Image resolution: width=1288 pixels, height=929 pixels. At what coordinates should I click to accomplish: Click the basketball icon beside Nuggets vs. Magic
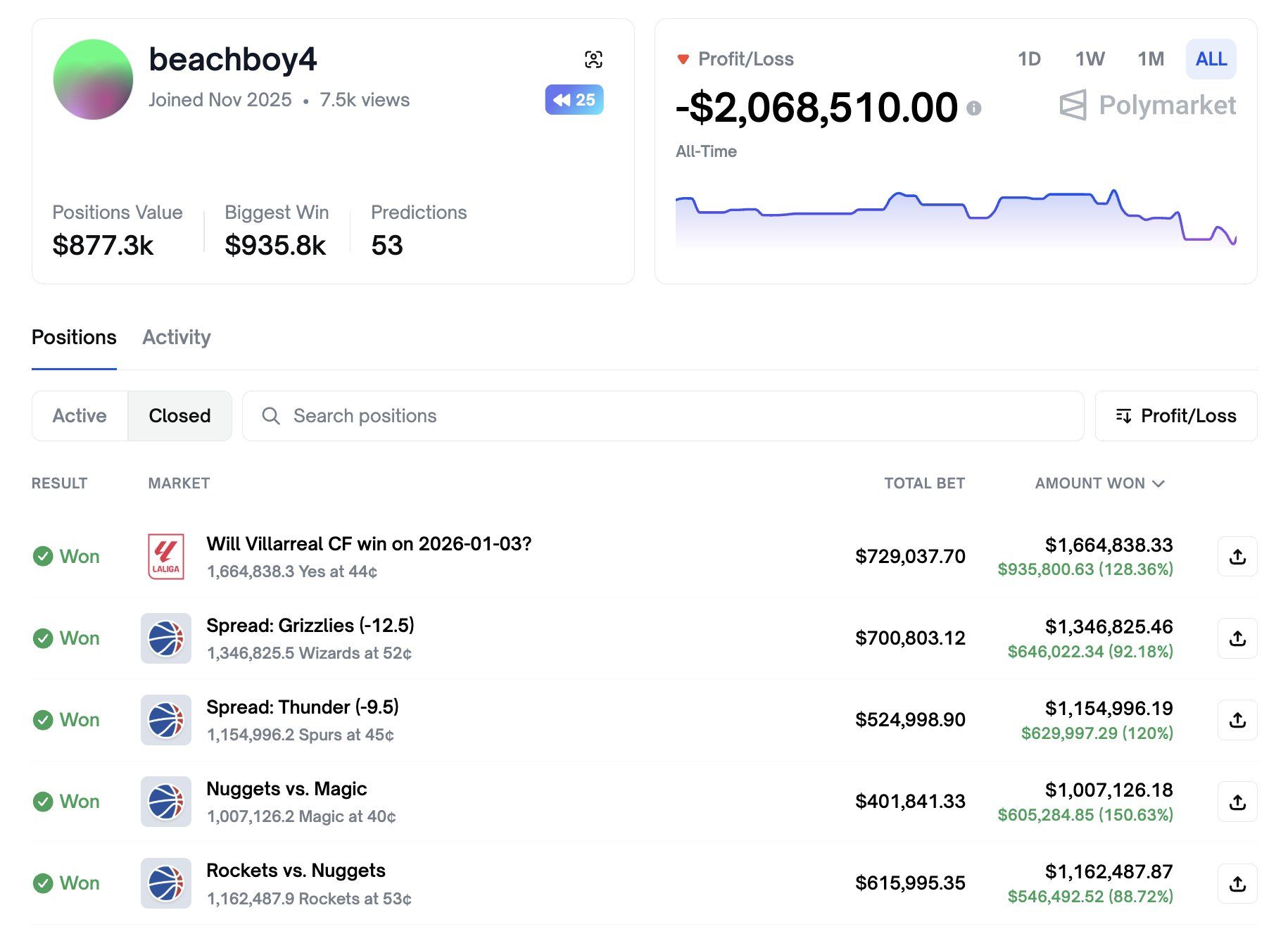click(x=165, y=801)
